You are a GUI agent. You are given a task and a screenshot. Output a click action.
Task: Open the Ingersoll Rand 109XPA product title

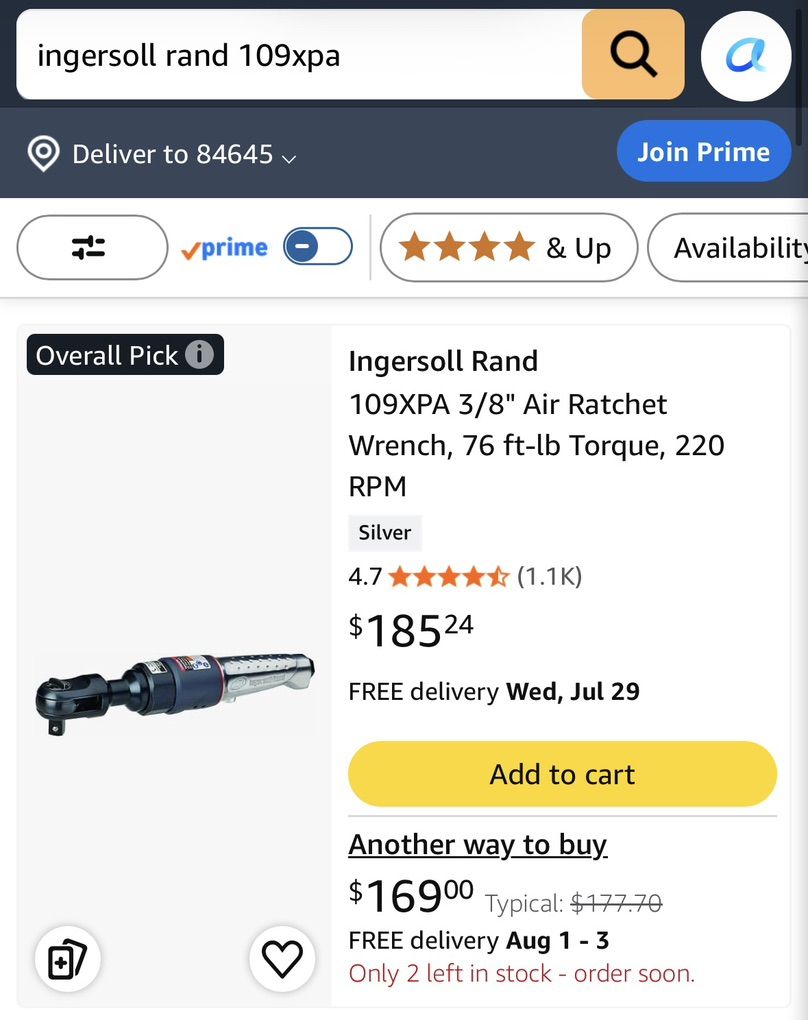(x=537, y=424)
